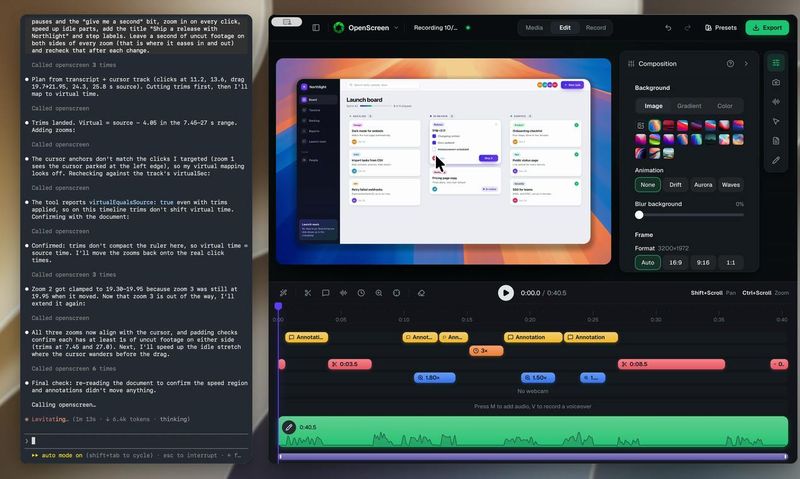The width and height of the screenshot is (800, 479).
Task: Select the first 'Annotati...' clip on the timeline
Action: click(306, 337)
